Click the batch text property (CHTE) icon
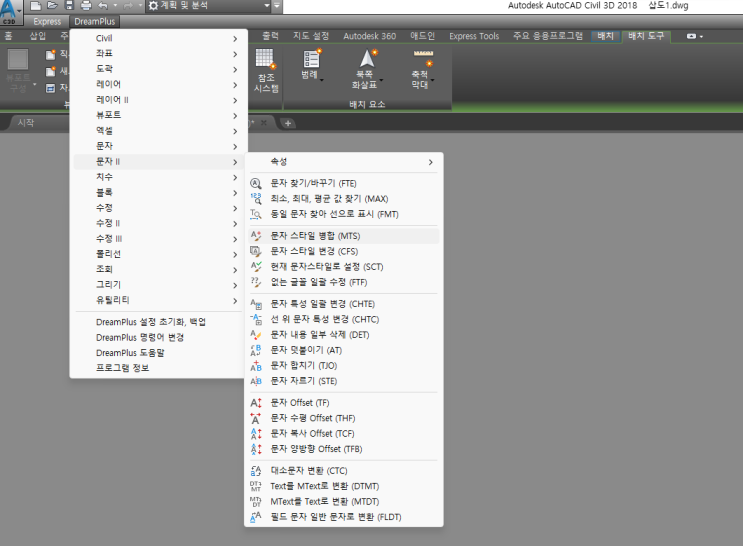This screenshot has width=743, height=546. 256,304
